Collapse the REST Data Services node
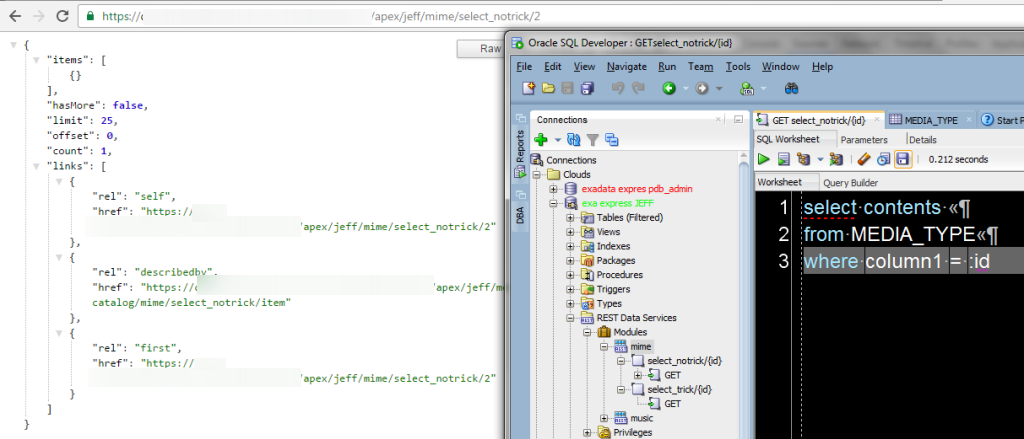 click(x=570, y=318)
